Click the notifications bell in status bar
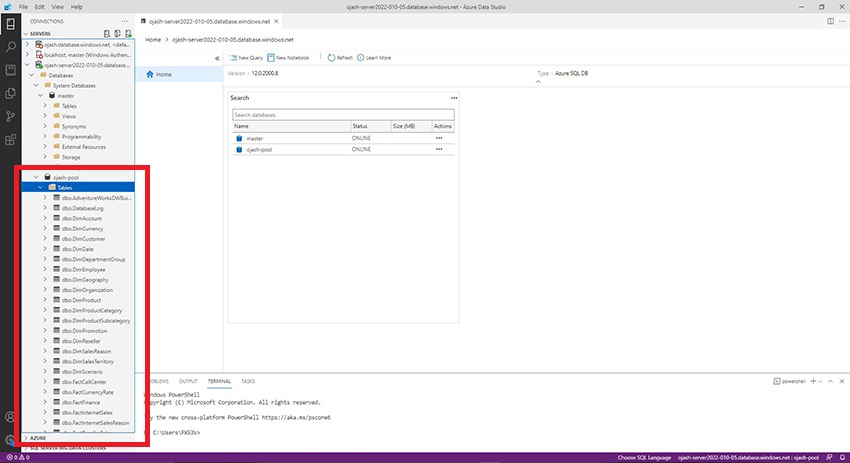This screenshot has width=850, height=463. [842, 458]
